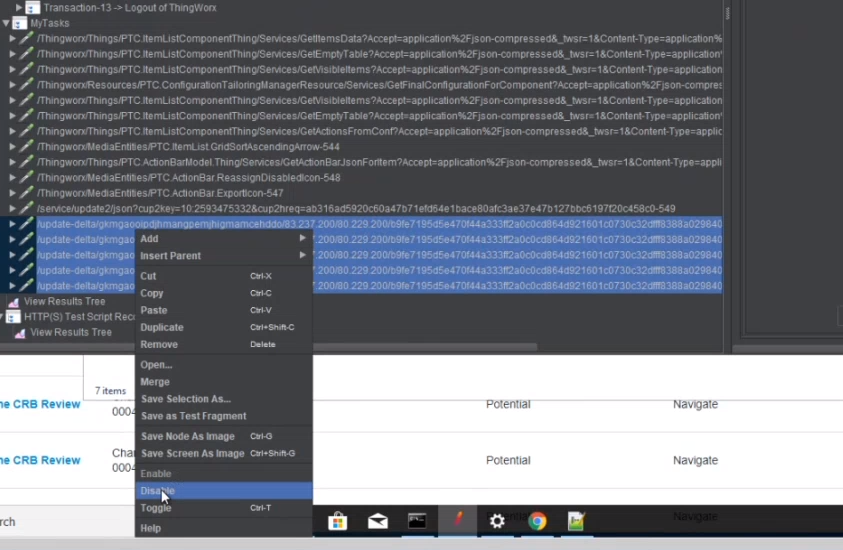
Task: Click the sampler icon beside GetFinalConfigurationForComponent request
Action: (26, 85)
